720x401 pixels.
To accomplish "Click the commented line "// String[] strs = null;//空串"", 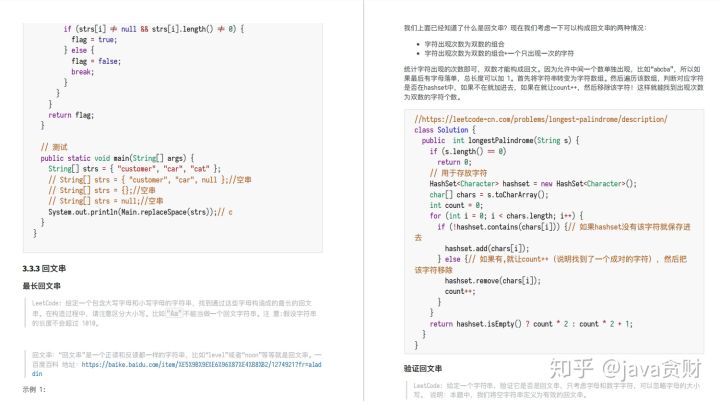I will pyautogui.click(x=106, y=201).
